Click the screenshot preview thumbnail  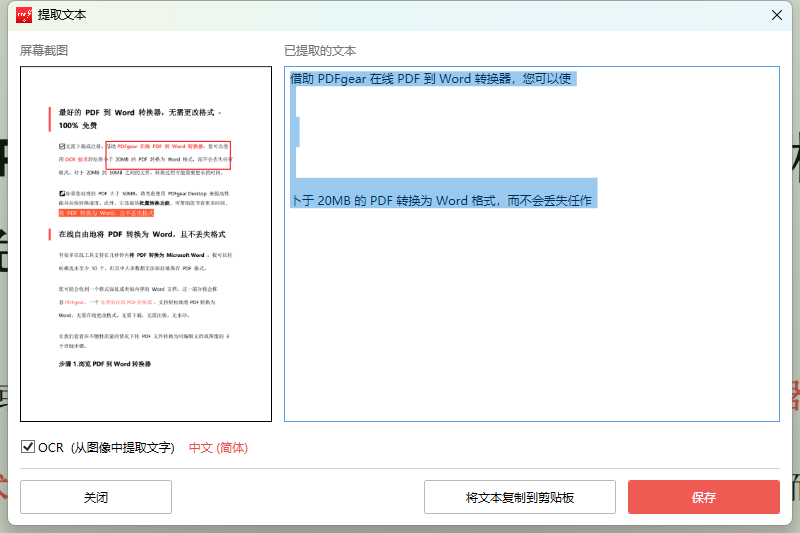point(146,244)
